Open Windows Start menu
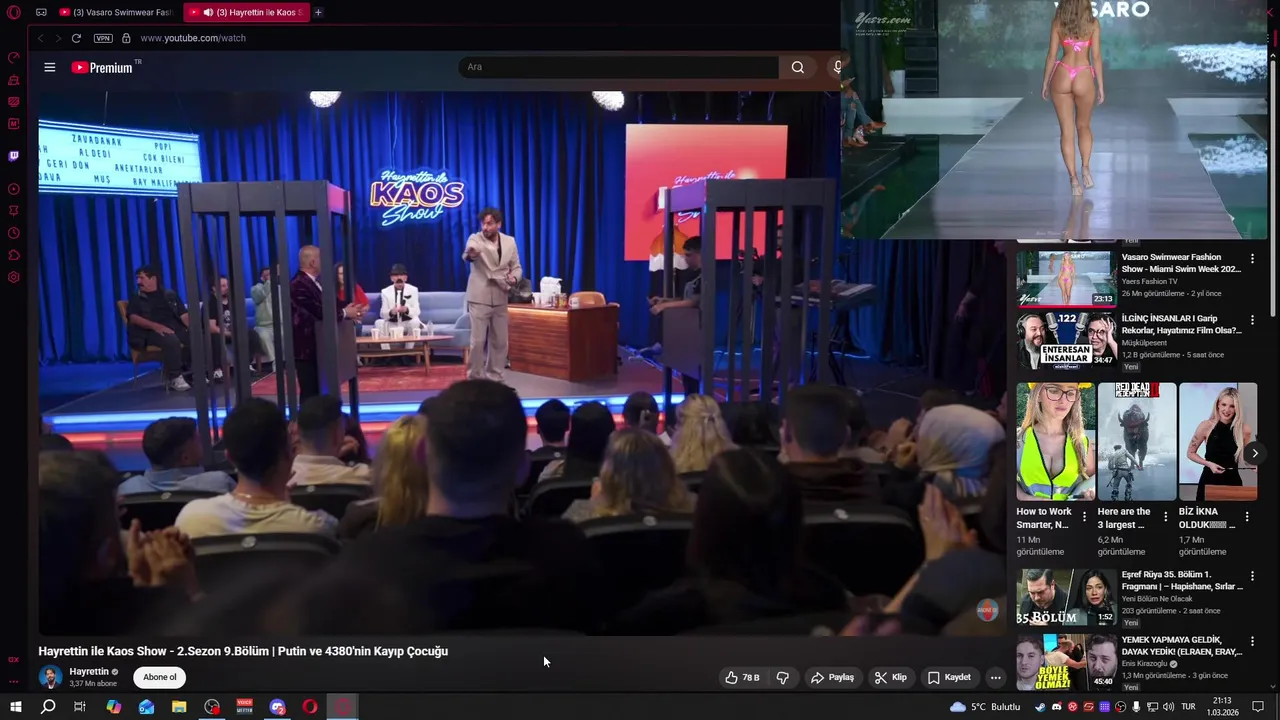 [15, 707]
